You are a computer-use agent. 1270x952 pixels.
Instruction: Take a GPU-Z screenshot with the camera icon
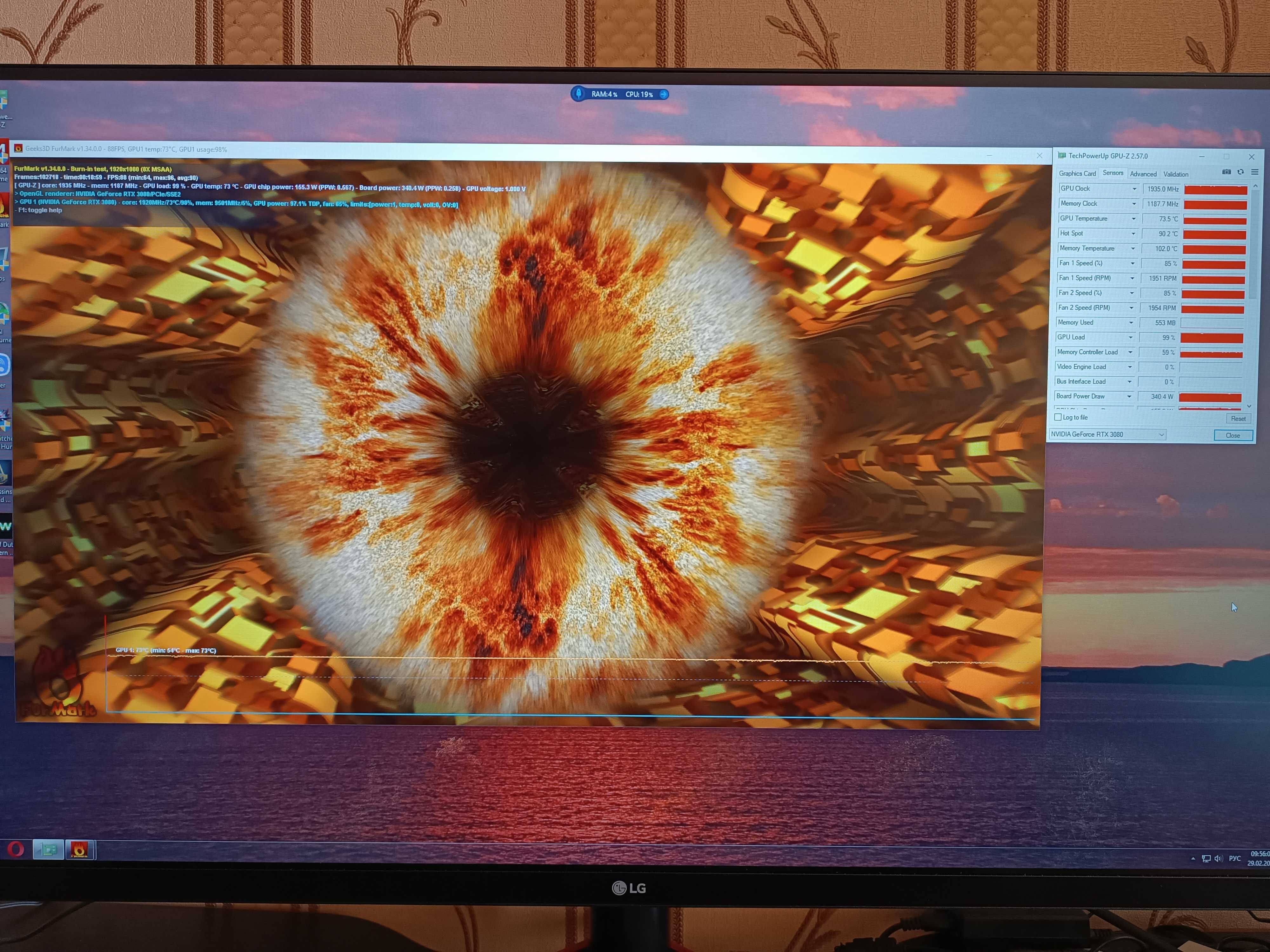pyautogui.click(x=1227, y=172)
